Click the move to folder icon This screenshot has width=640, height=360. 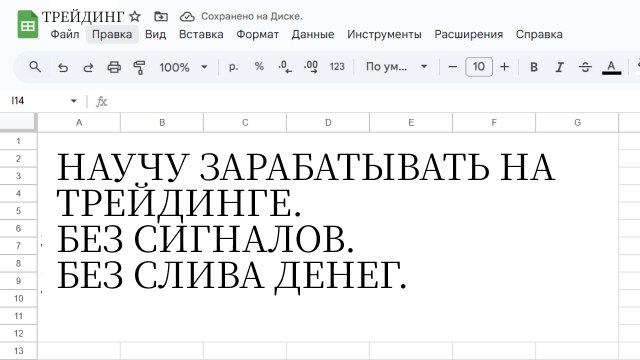click(161, 16)
